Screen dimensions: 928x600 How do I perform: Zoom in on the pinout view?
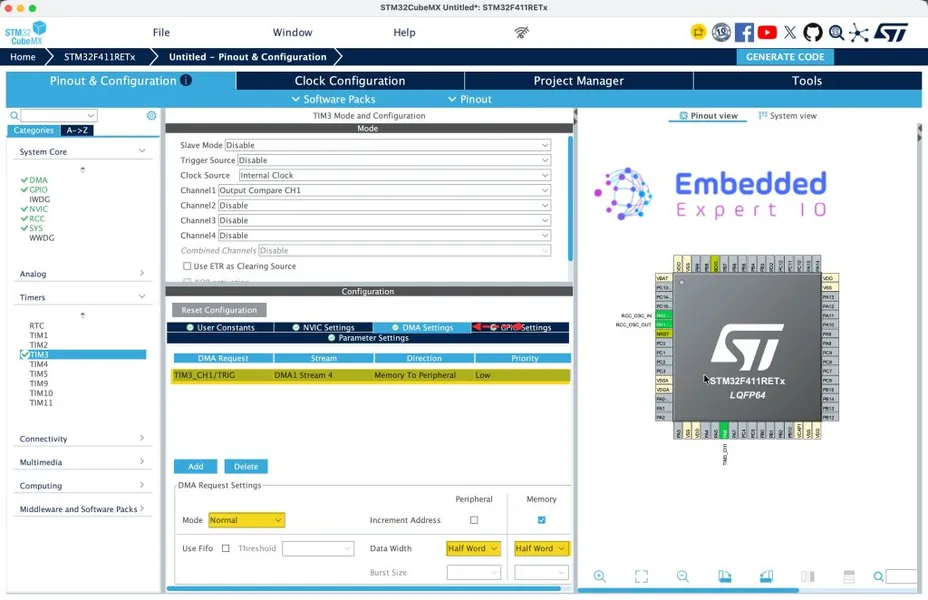pos(600,576)
